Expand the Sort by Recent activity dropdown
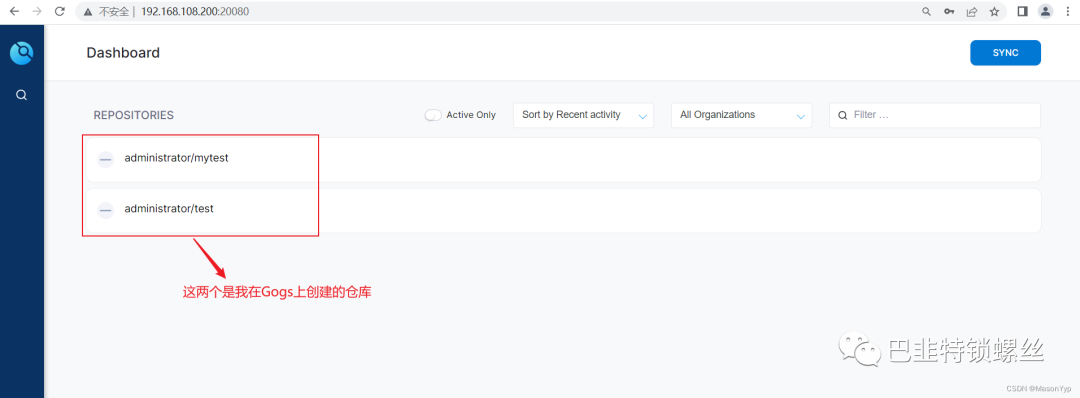The width and height of the screenshot is (1080, 398). 583,115
